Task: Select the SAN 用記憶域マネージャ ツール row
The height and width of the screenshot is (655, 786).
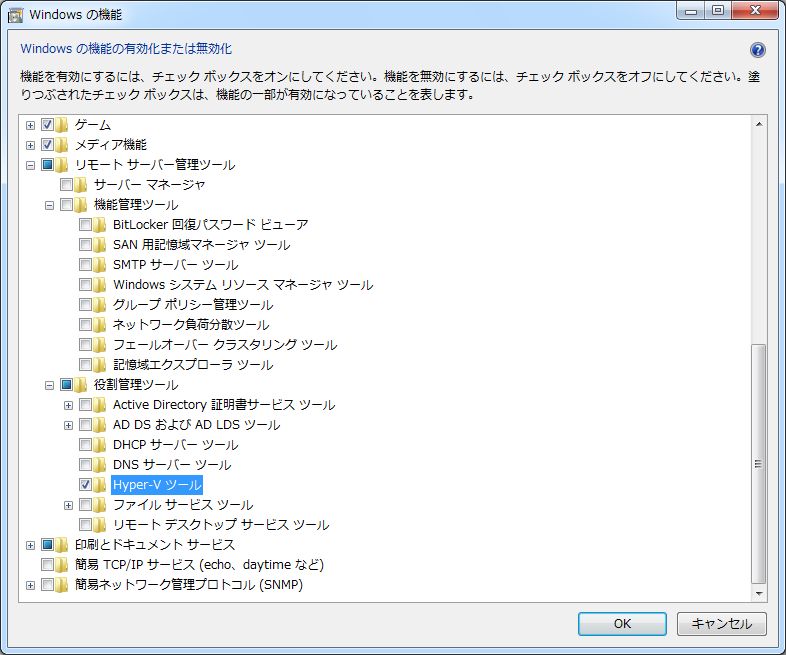Action: (x=202, y=245)
